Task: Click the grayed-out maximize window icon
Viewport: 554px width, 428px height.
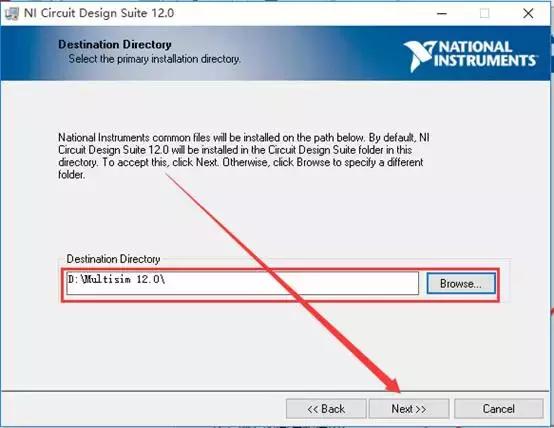Action: point(484,13)
